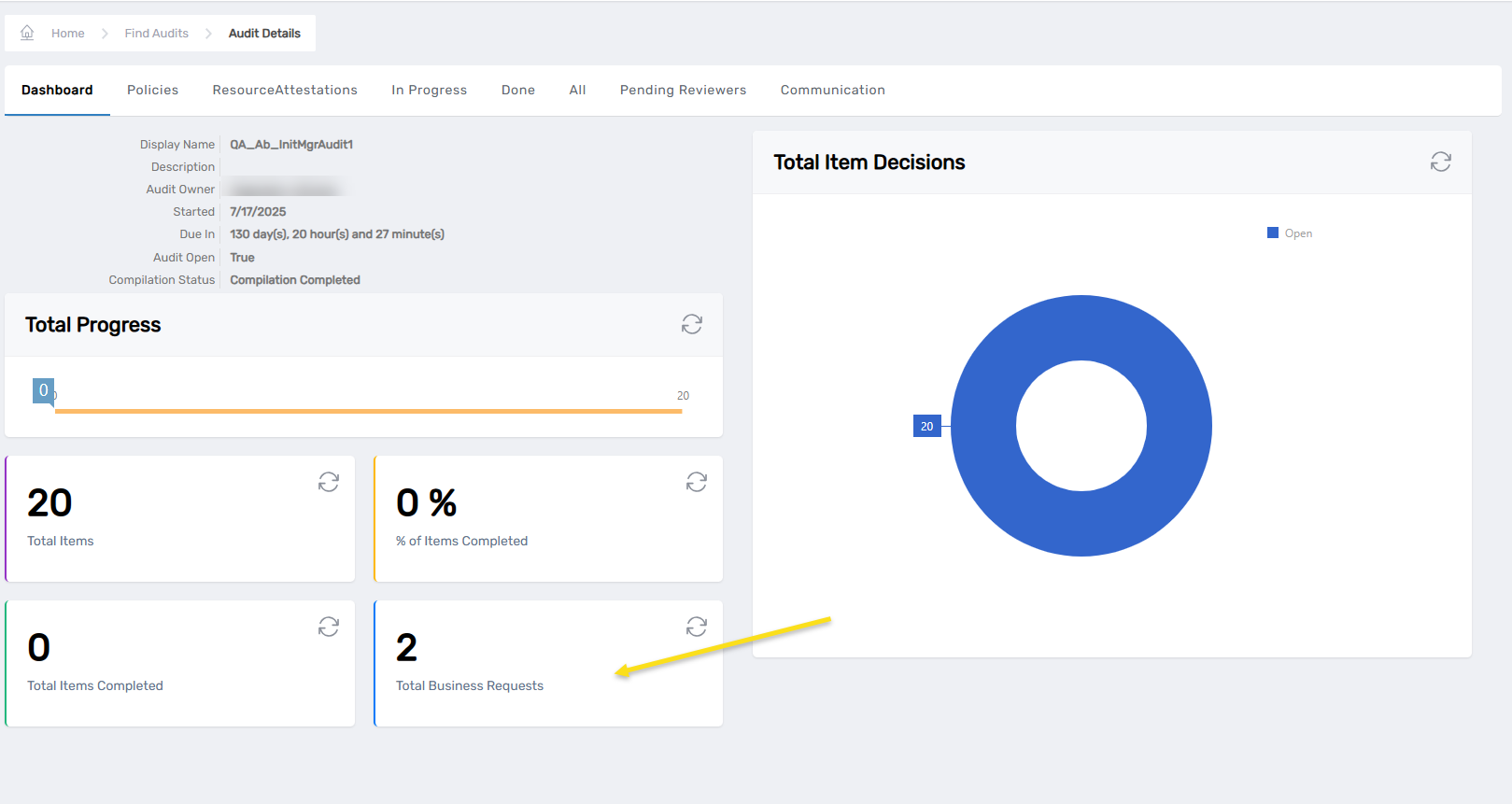Navigate to Home breadcrumb link
Viewport: 1512px width, 804px height.
pyautogui.click(x=67, y=33)
